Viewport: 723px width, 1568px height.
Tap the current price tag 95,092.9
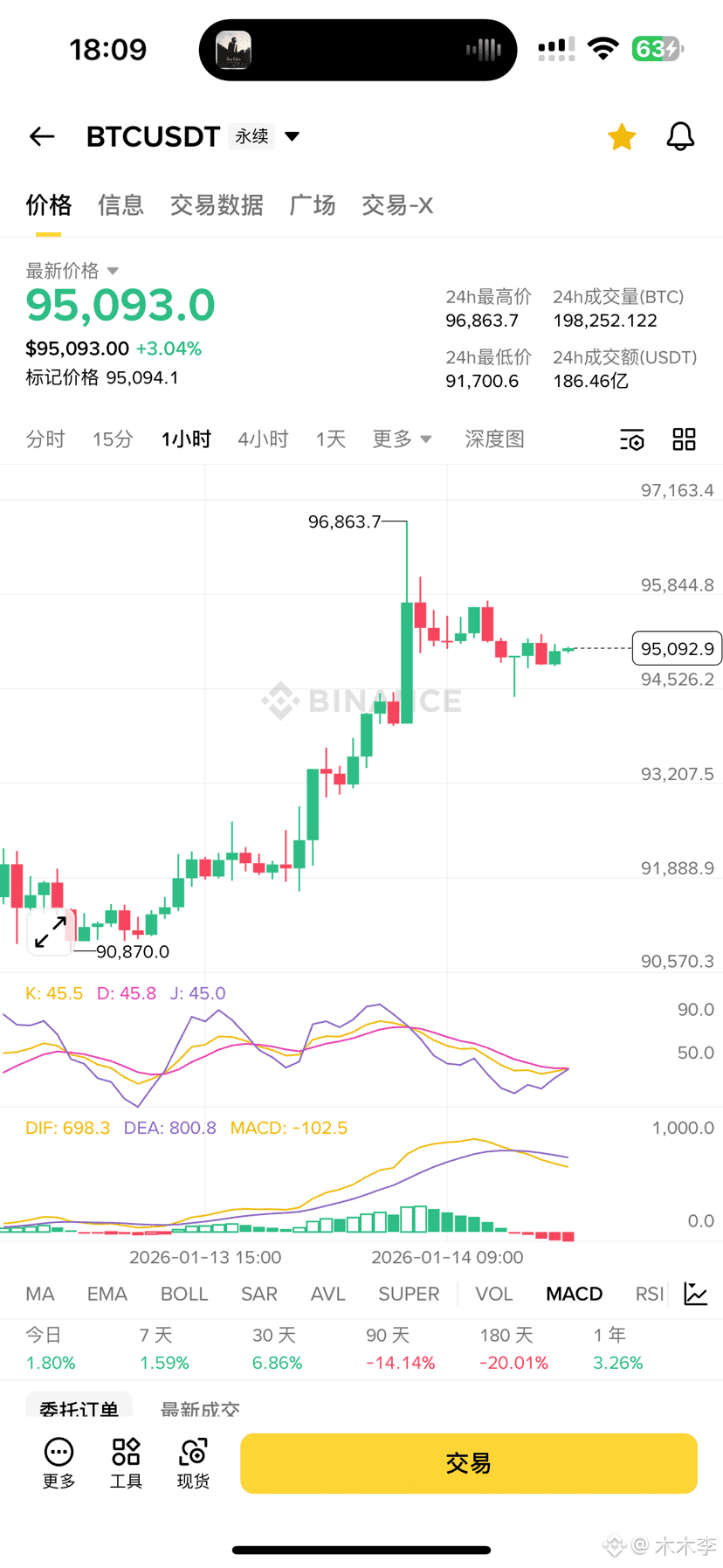click(x=677, y=648)
